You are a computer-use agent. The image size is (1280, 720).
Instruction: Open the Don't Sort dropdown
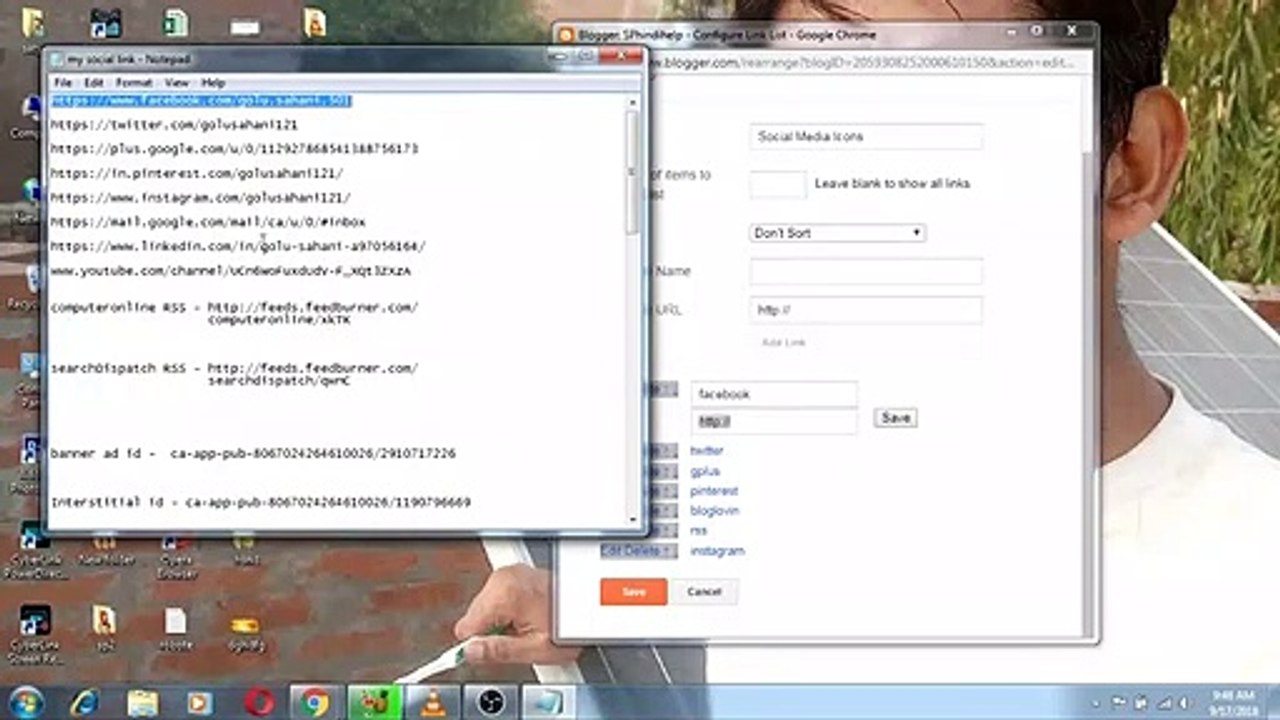(x=837, y=233)
